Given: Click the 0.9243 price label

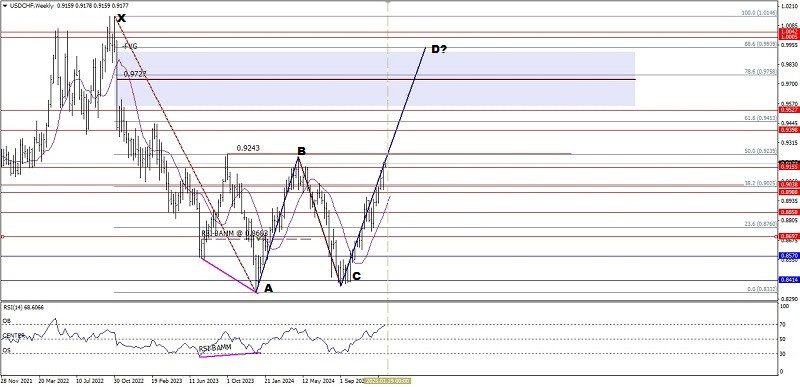Looking at the screenshot, I should tap(248, 148).
